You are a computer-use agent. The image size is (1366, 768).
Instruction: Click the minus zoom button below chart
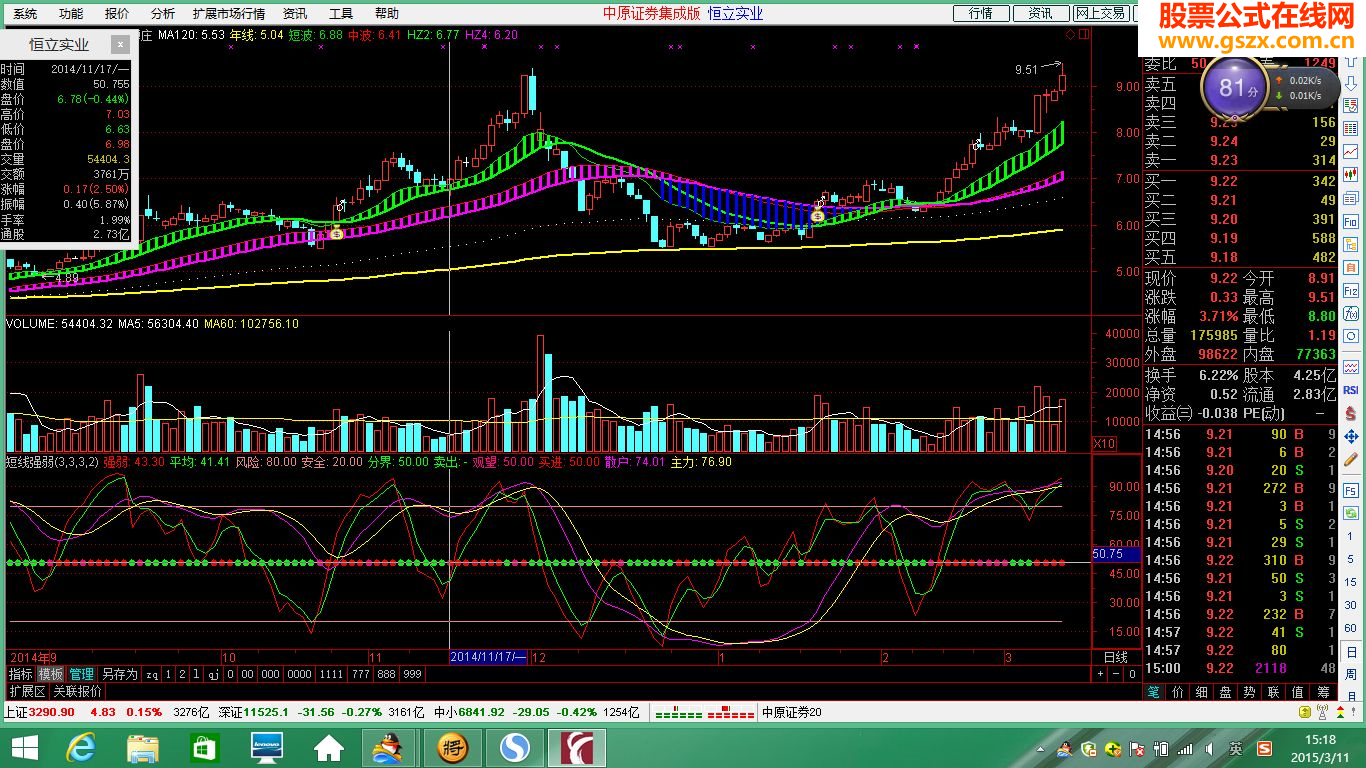1116,674
